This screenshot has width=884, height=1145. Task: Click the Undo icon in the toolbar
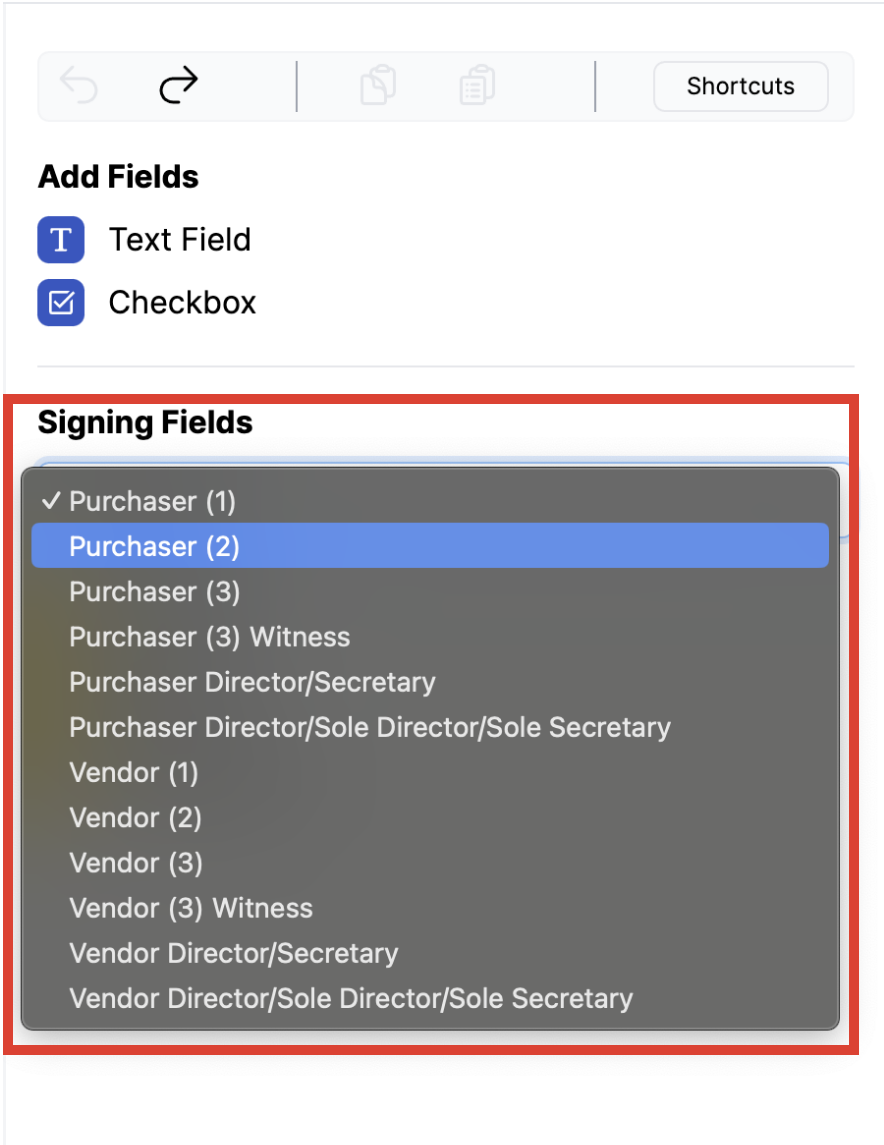pyautogui.click(x=78, y=86)
